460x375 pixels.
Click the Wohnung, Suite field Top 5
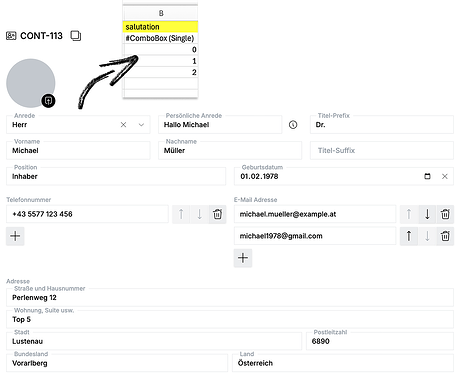[x=230, y=319]
